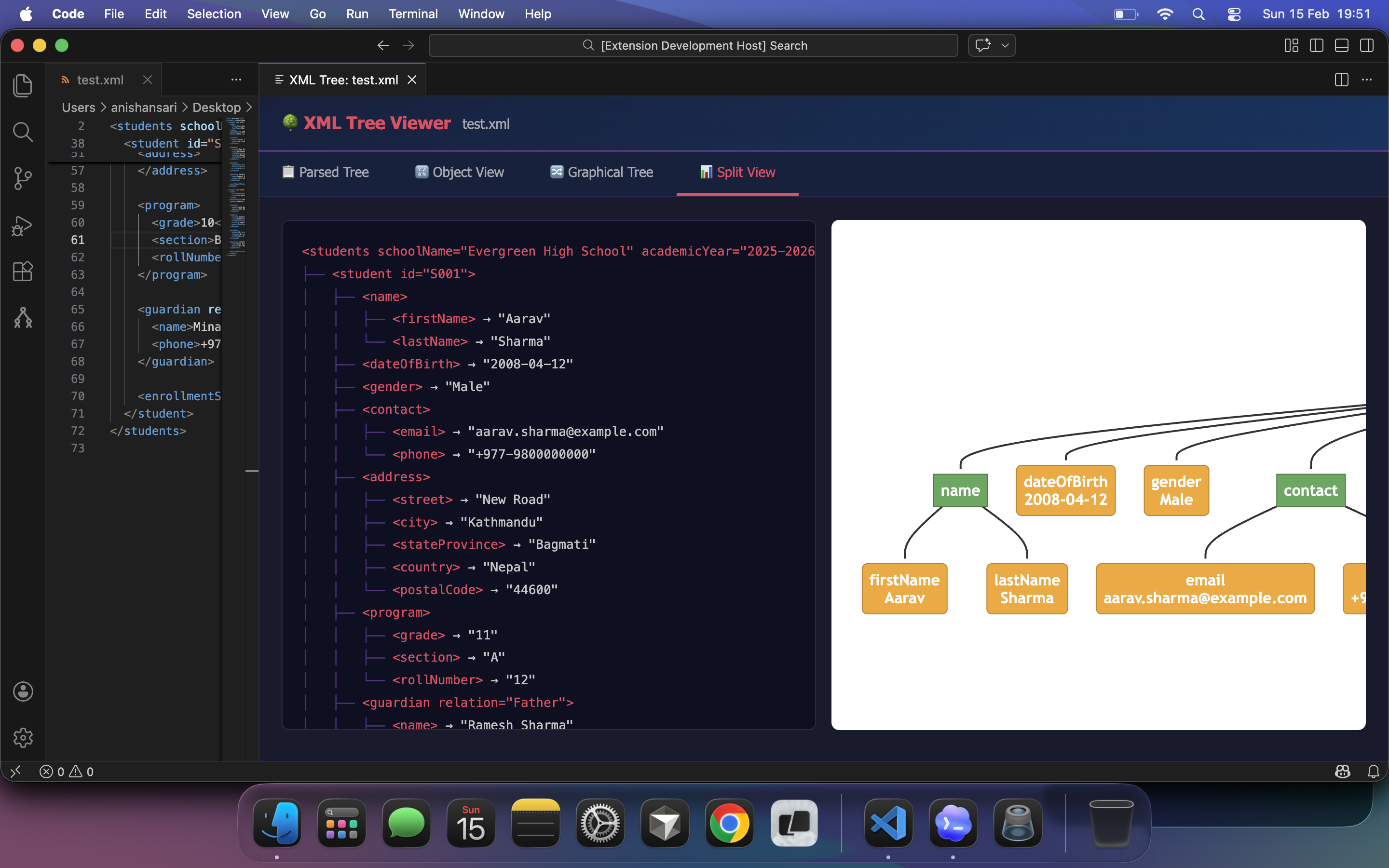
Task: Open the Extensions view
Action: [22, 271]
